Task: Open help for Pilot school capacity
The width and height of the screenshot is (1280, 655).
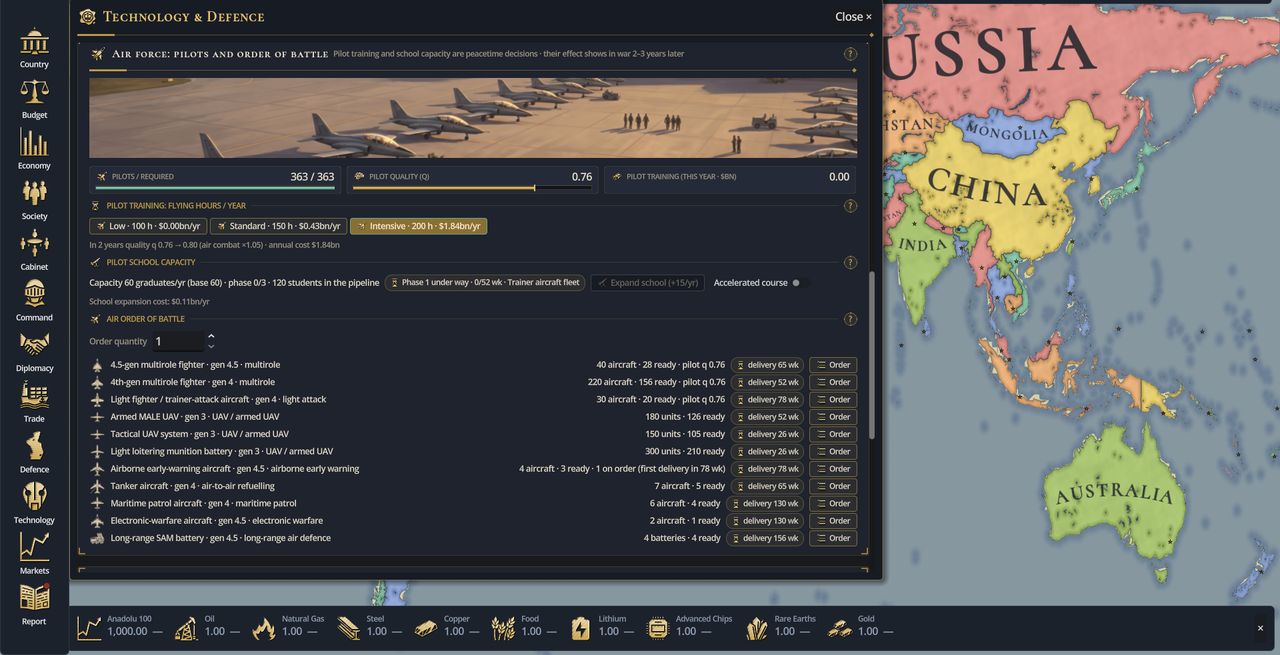Action: pos(850,262)
